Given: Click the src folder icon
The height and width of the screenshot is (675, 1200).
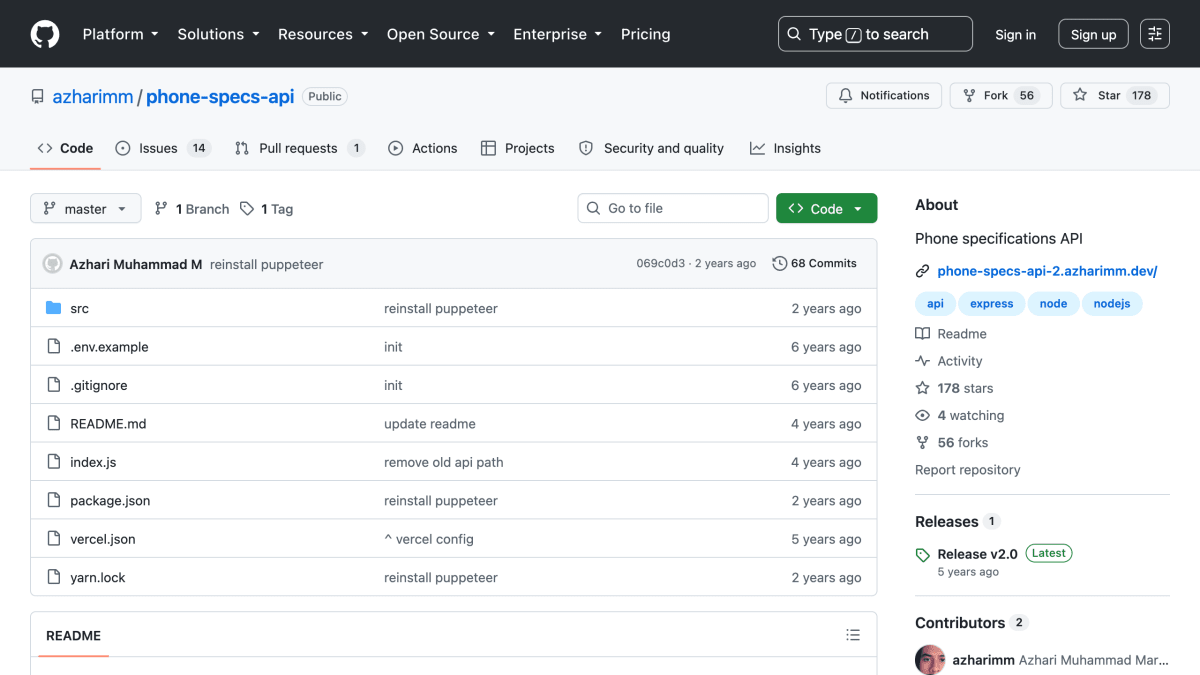Looking at the screenshot, I should pyautogui.click(x=54, y=308).
